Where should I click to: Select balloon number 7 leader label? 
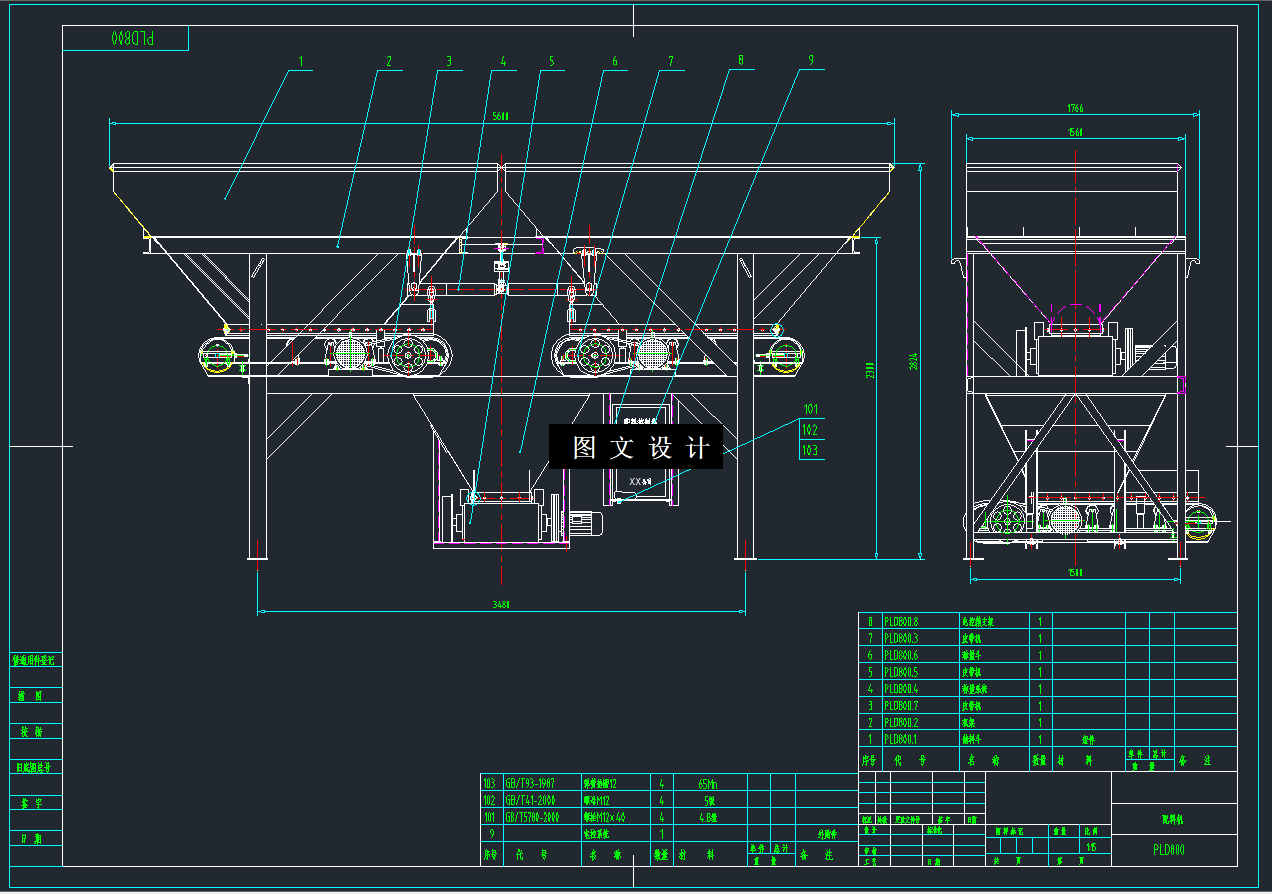point(671,62)
